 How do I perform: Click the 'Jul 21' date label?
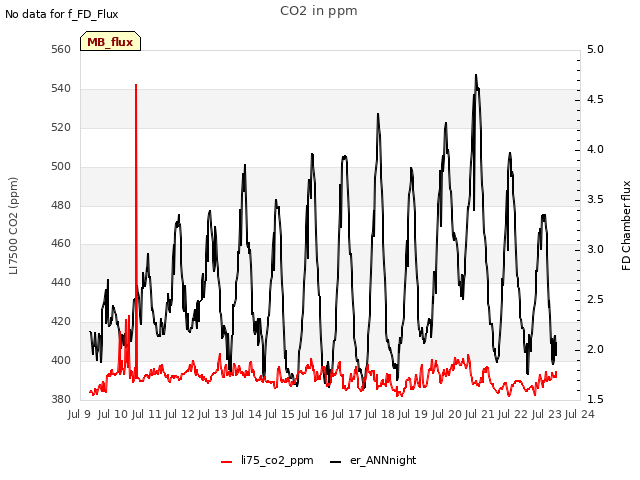(x=480, y=414)
